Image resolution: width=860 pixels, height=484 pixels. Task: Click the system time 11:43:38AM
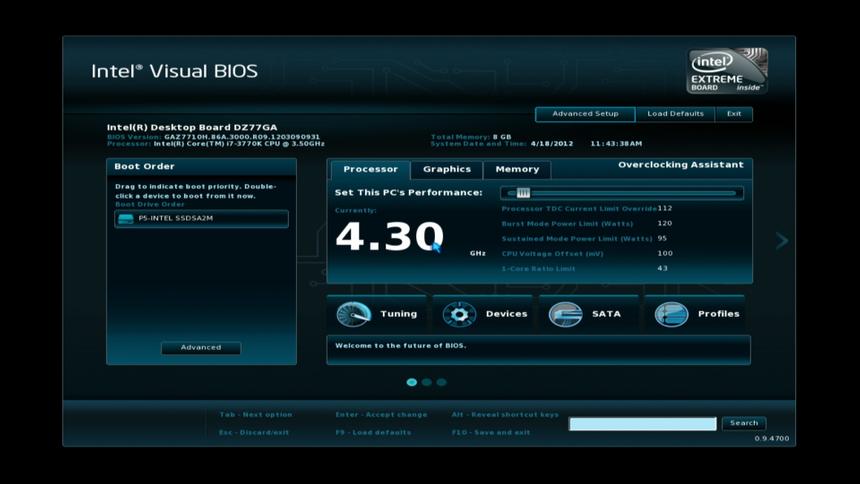616,144
